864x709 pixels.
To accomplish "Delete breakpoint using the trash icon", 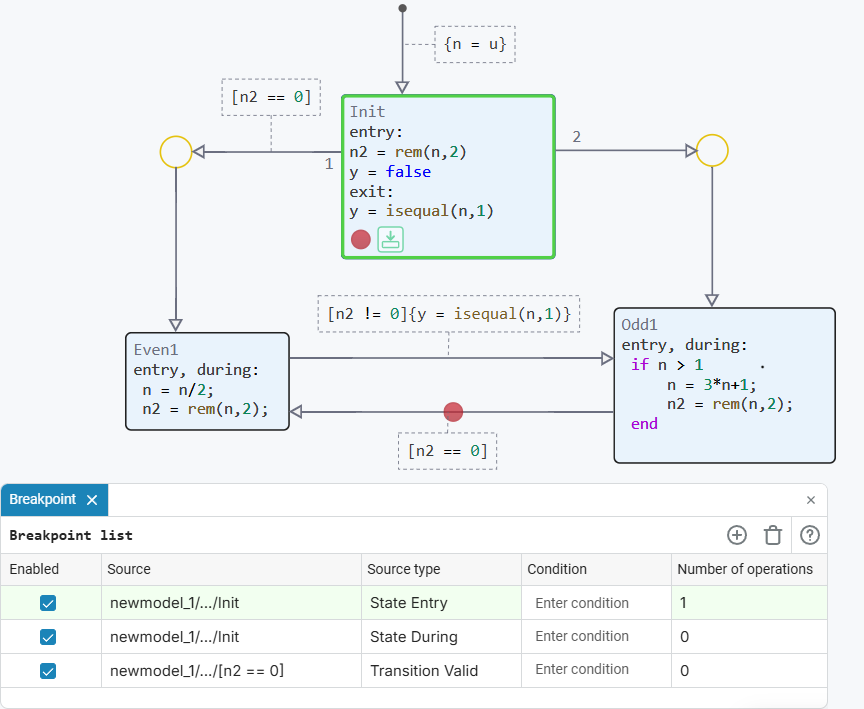I will (773, 535).
